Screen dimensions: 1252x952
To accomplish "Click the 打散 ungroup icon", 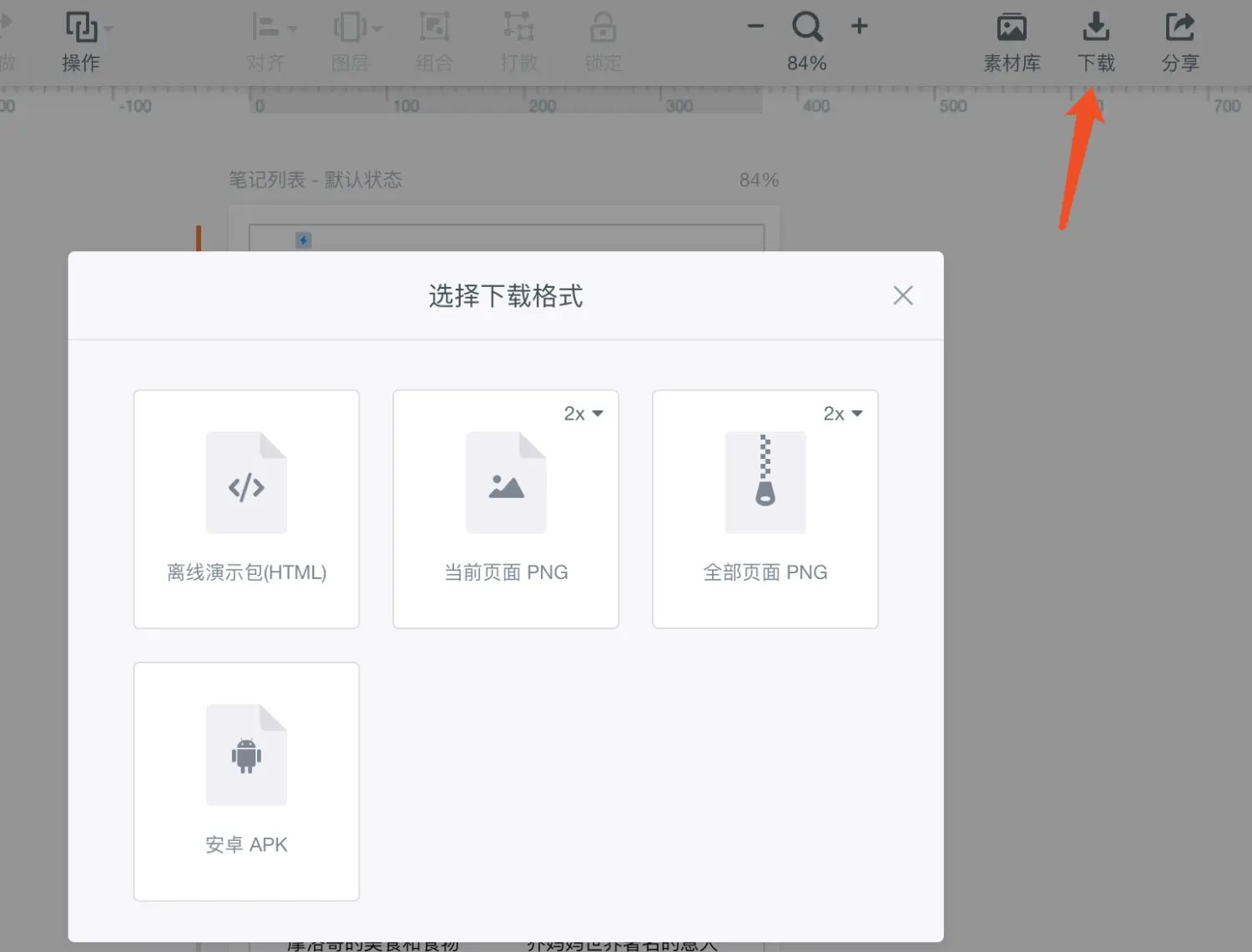I will coord(518,25).
